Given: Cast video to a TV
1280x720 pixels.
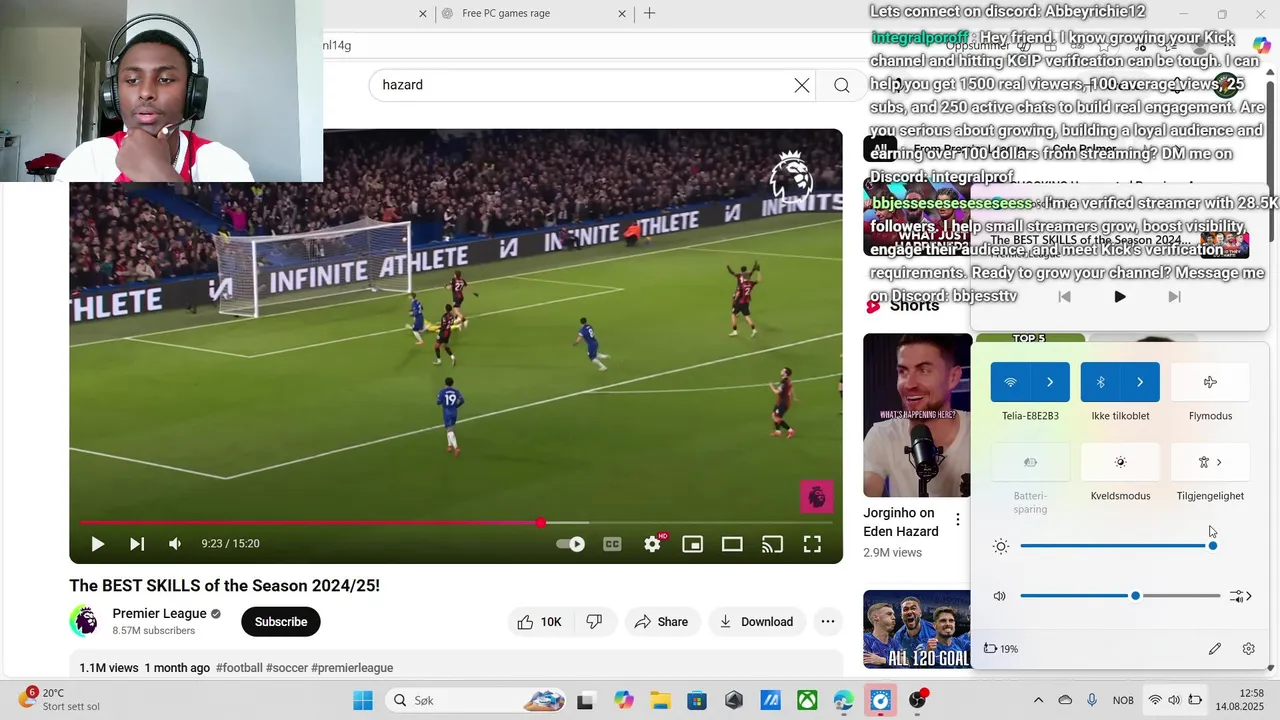Looking at the screenshot, I should [x=772, y=544].
